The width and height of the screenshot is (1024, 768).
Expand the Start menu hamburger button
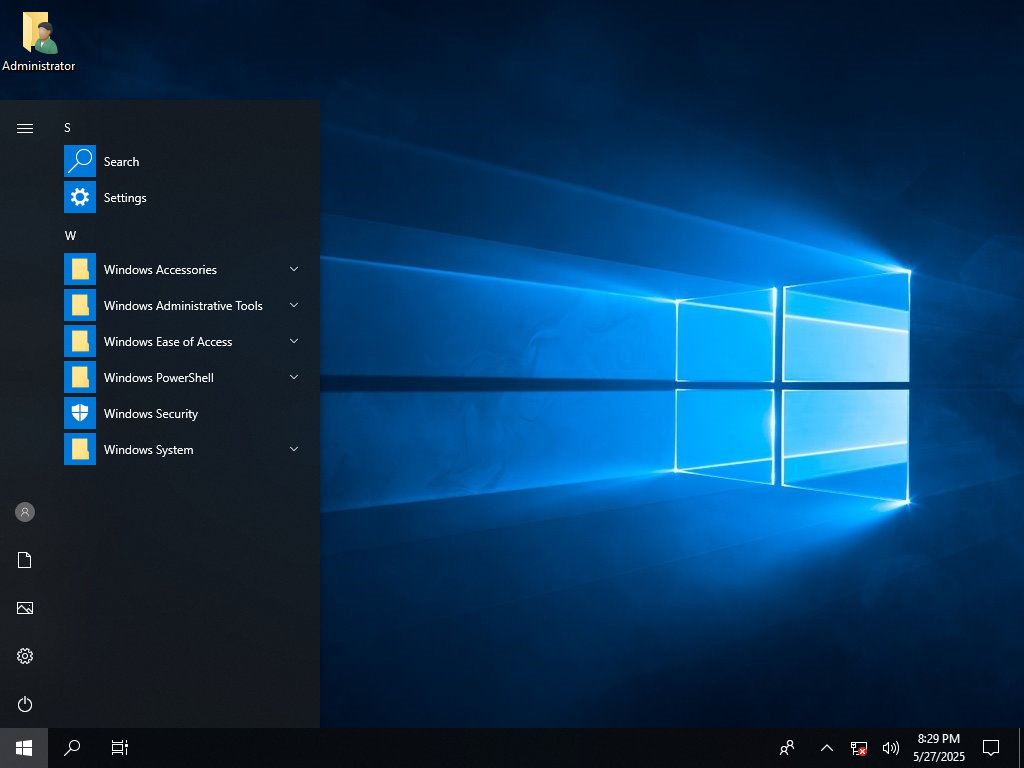pos(25,128)
